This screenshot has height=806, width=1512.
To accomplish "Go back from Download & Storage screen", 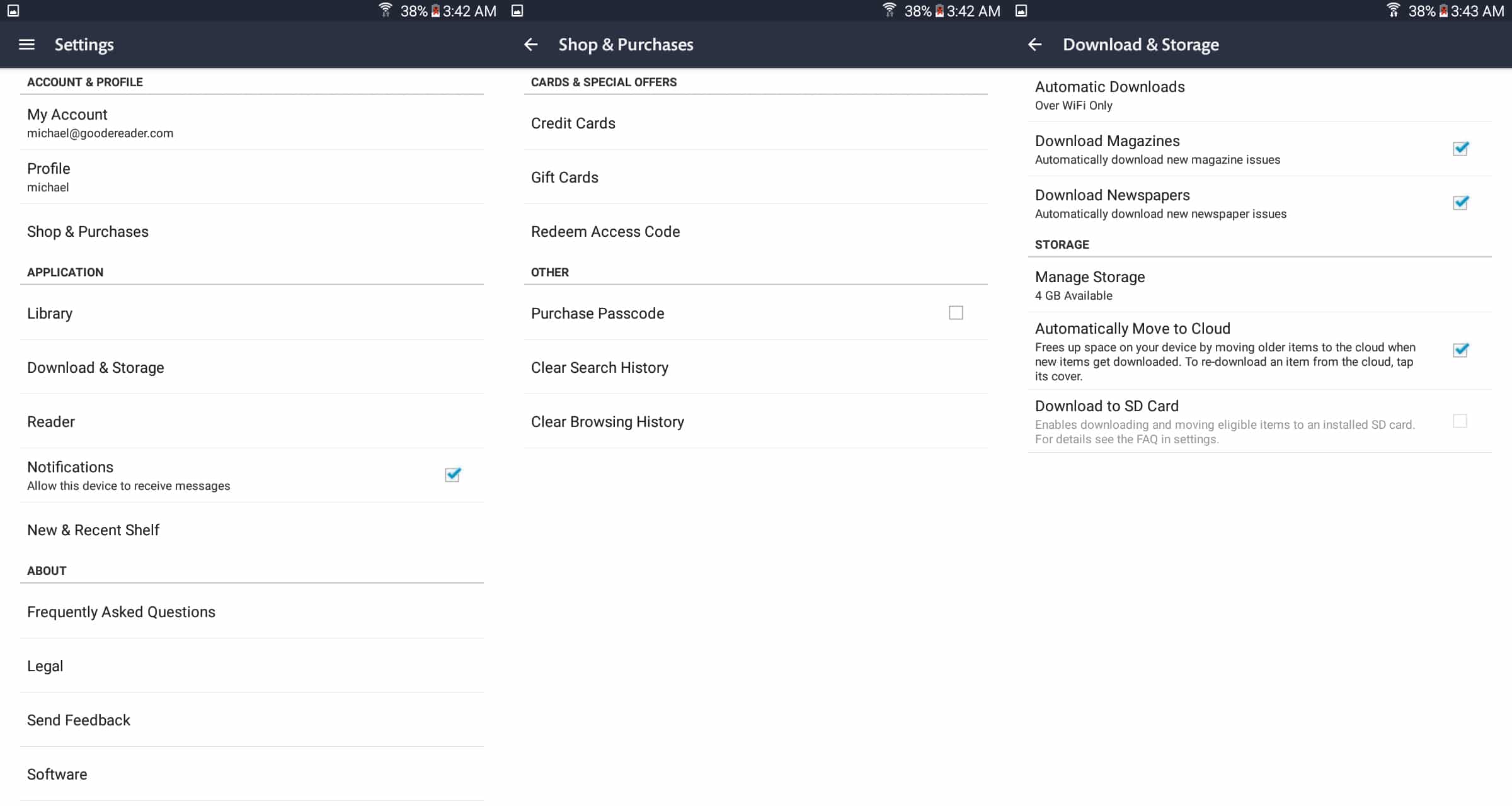I will pos(1035,45).
